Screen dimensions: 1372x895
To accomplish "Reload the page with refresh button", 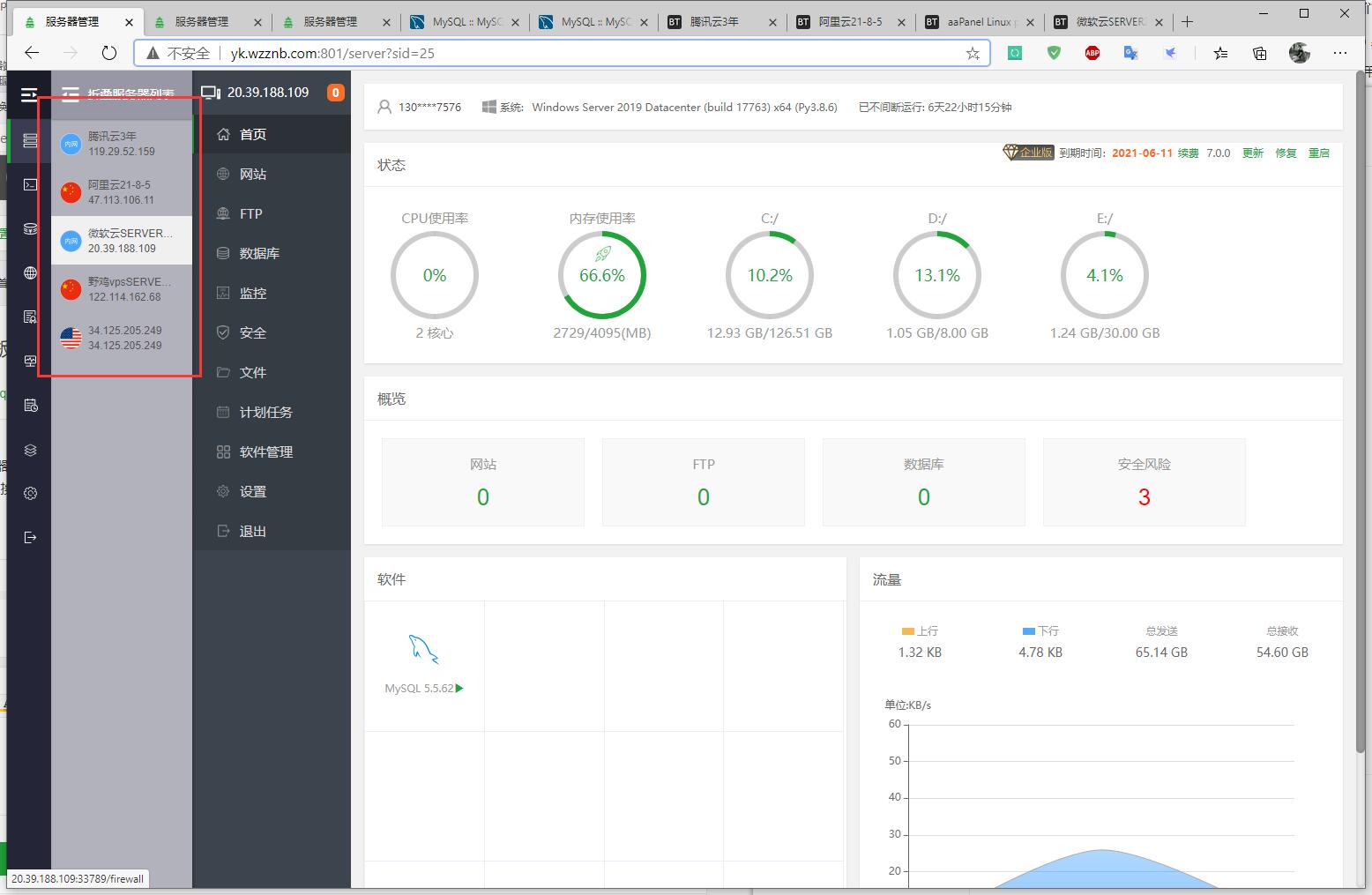I will pyautogui.click(x=109, y=53).
